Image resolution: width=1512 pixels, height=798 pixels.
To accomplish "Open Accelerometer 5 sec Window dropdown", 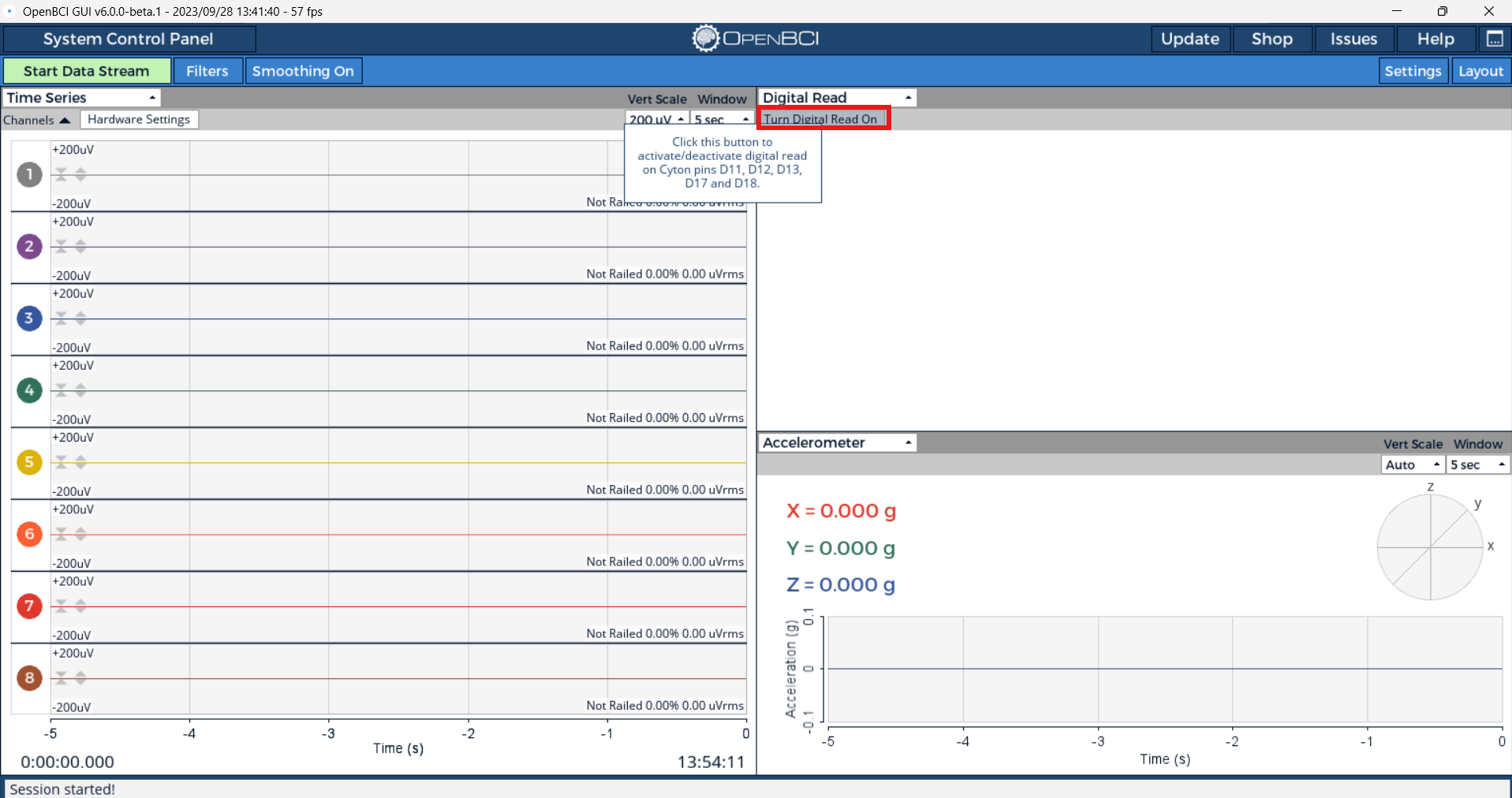I will click(x=1477, y=464).
